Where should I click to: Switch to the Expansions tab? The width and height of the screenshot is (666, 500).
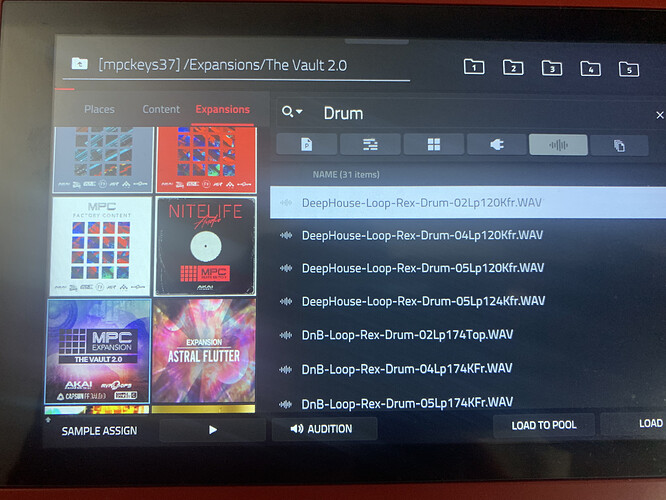pyautogui.click(x=223, y=110)
